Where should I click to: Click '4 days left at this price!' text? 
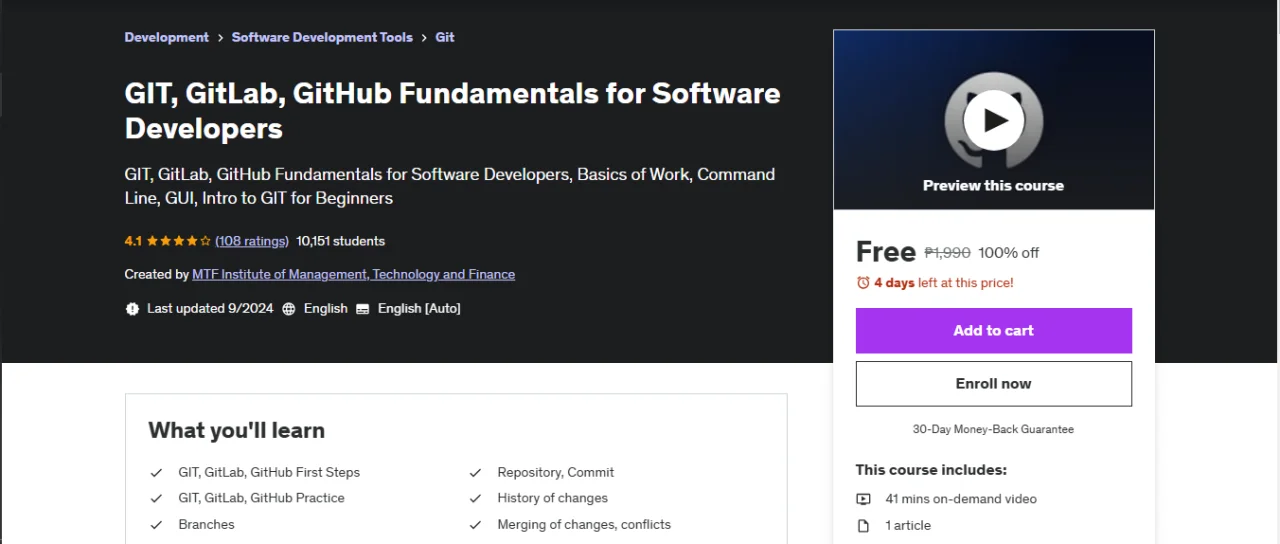pyautogui.click(x=944, y=283)
